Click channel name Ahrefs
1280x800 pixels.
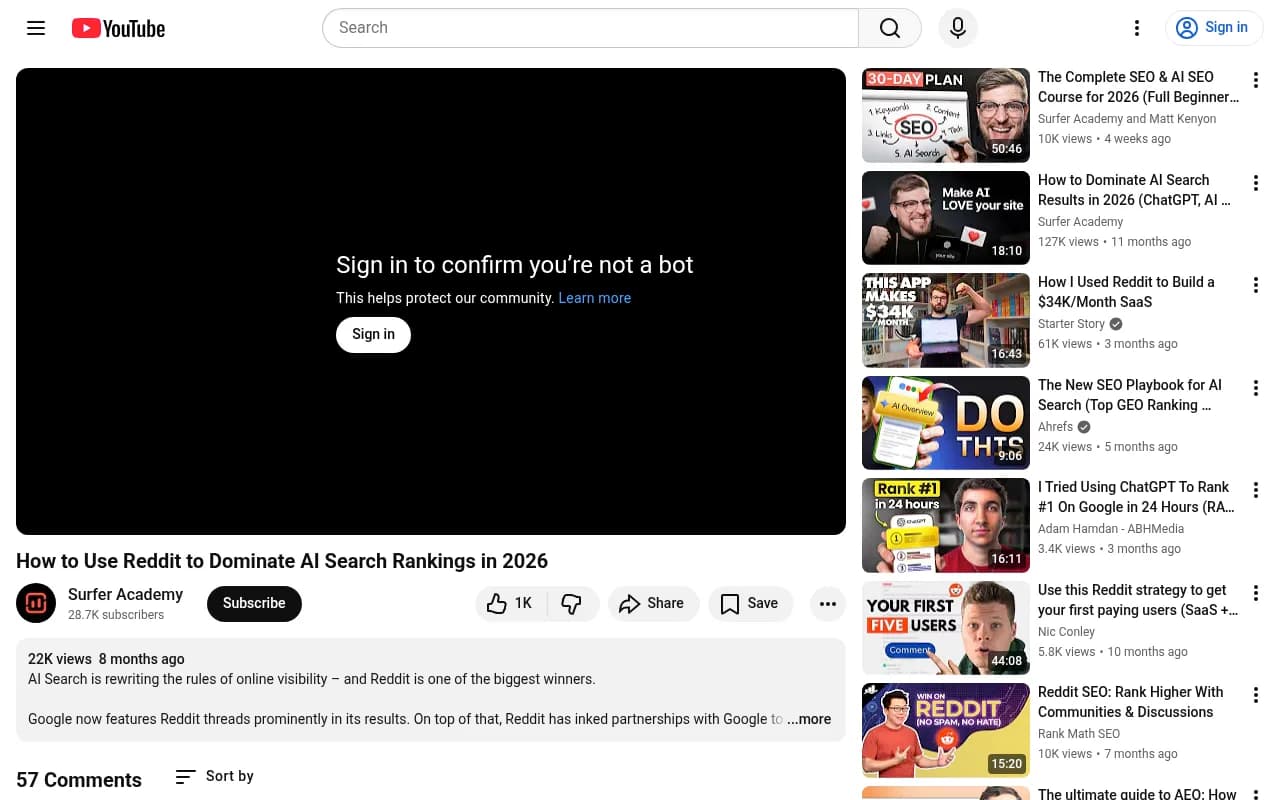click(1055, 427)
